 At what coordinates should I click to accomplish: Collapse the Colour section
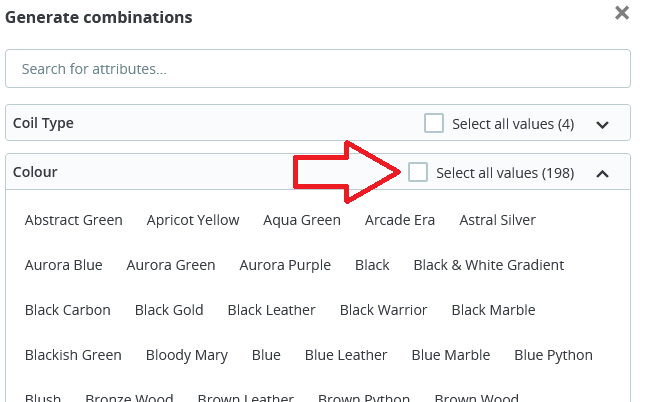(602, 174)
